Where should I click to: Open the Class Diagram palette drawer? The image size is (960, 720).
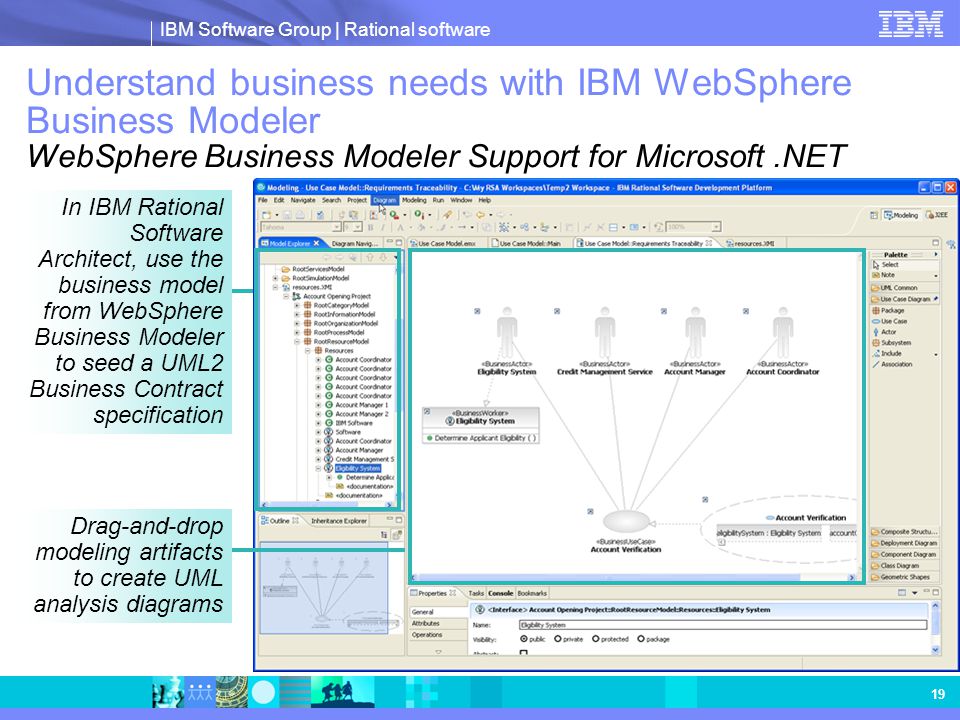904,566
